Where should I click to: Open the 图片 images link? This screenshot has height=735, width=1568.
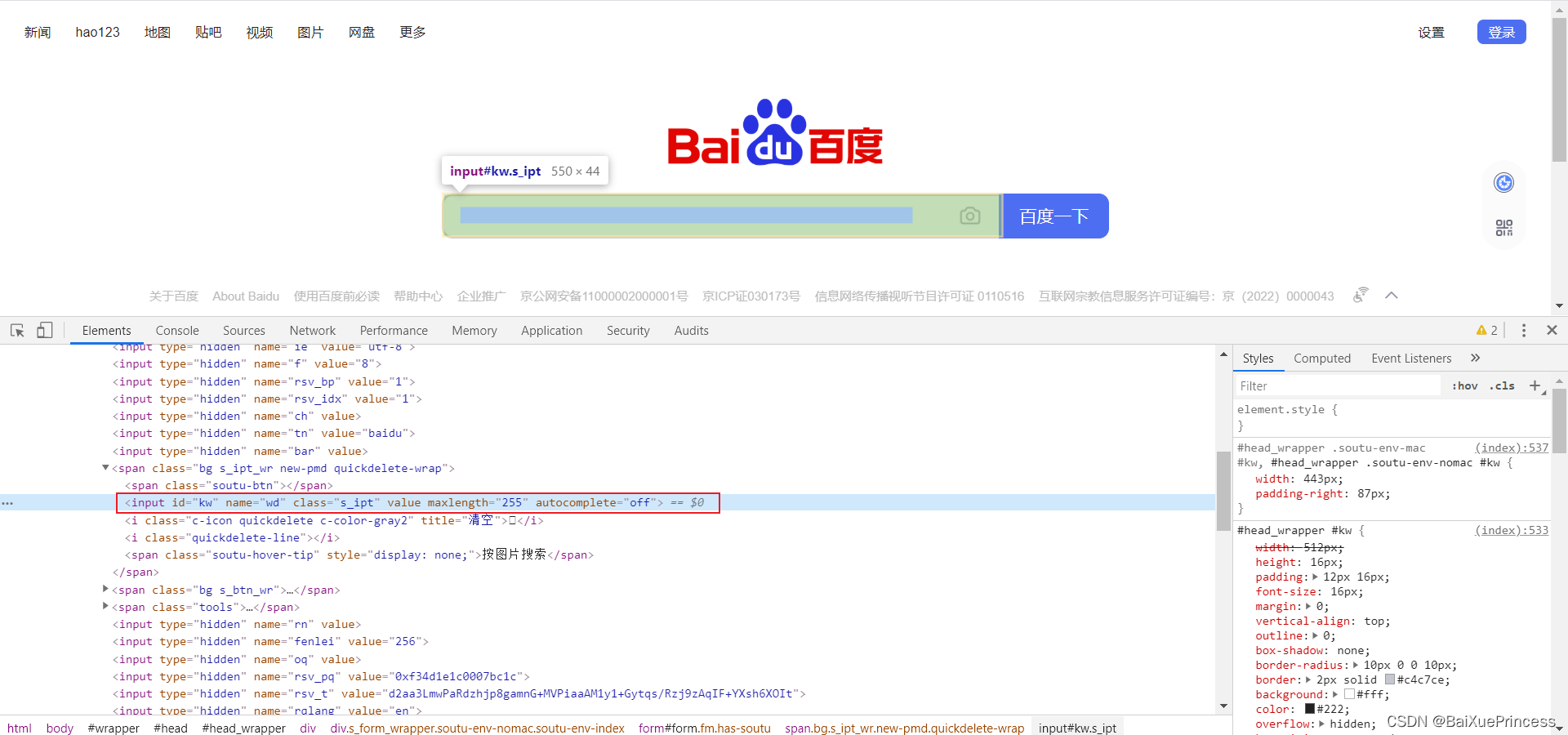310,32
